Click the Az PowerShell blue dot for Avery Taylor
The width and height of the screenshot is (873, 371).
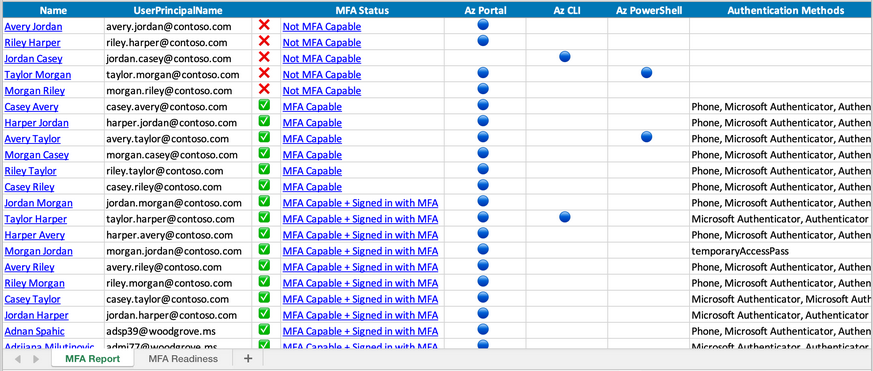click(646, 137)
